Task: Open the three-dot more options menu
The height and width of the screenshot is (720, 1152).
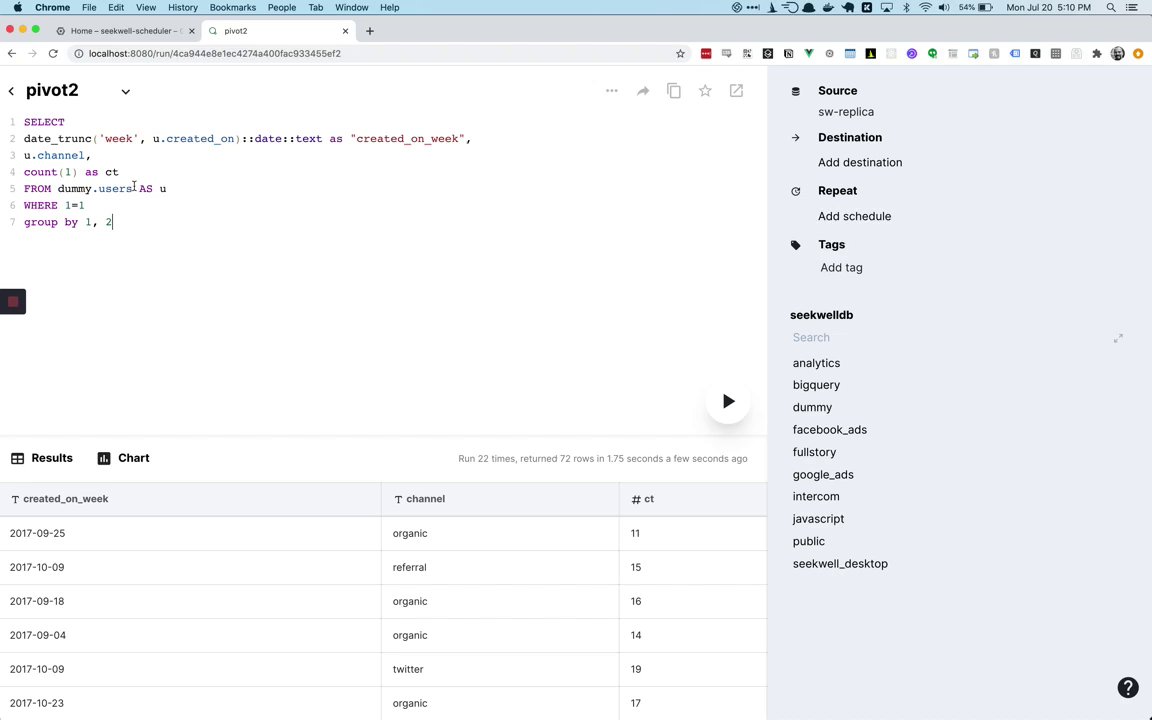Action: pyautogui.click(x=611, y=91)
